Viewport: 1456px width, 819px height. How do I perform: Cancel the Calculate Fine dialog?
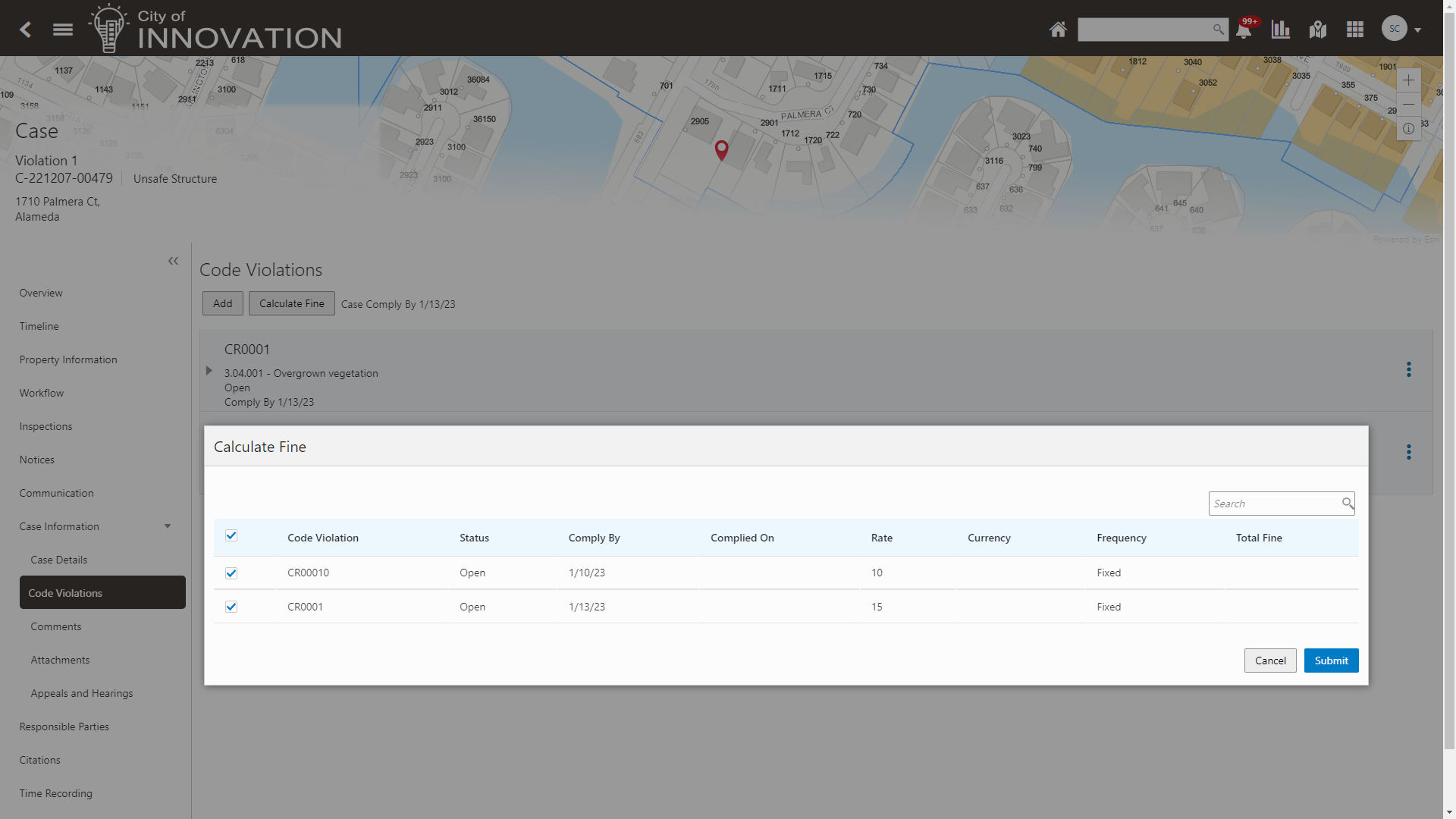(x=1269, y=661)
